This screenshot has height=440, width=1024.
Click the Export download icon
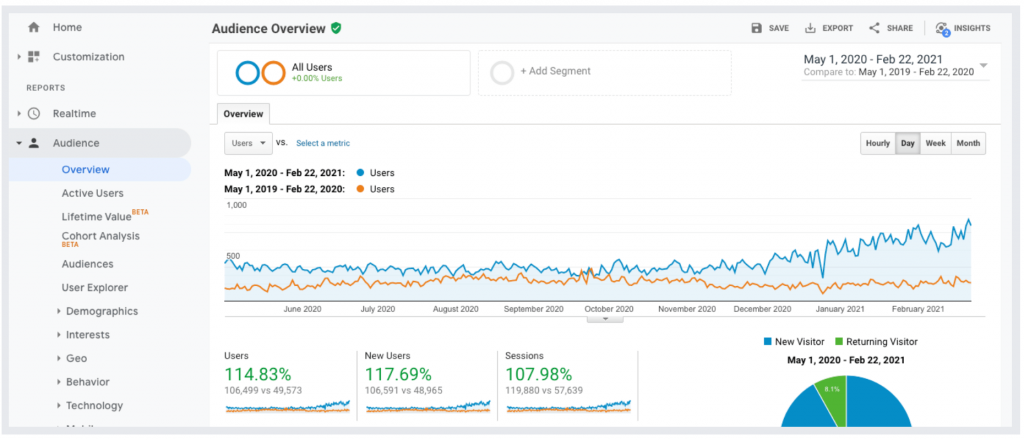click(x=810, y=28)
